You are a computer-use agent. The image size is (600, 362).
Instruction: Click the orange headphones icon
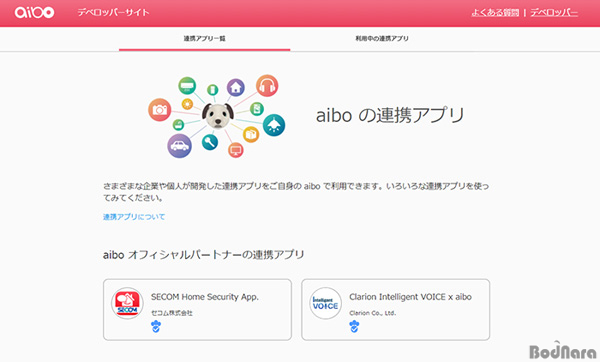click(x=267, y=86)
